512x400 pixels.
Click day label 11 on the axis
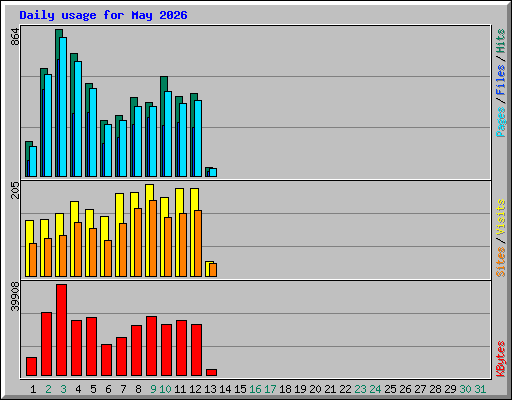coord(180,389)
